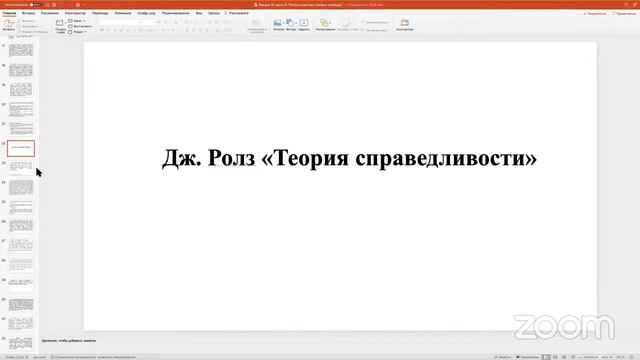Select the highlighted slide 22 thumbnail
Image resolution: width=640 pixels, height=360 pixels.
pos(21,148)
